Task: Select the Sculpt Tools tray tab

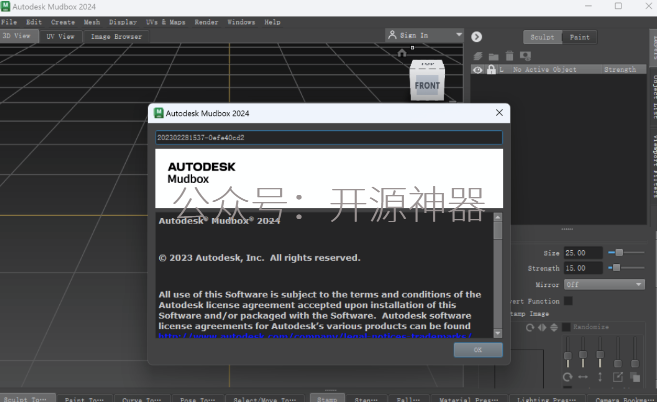Action: point(28,398)
